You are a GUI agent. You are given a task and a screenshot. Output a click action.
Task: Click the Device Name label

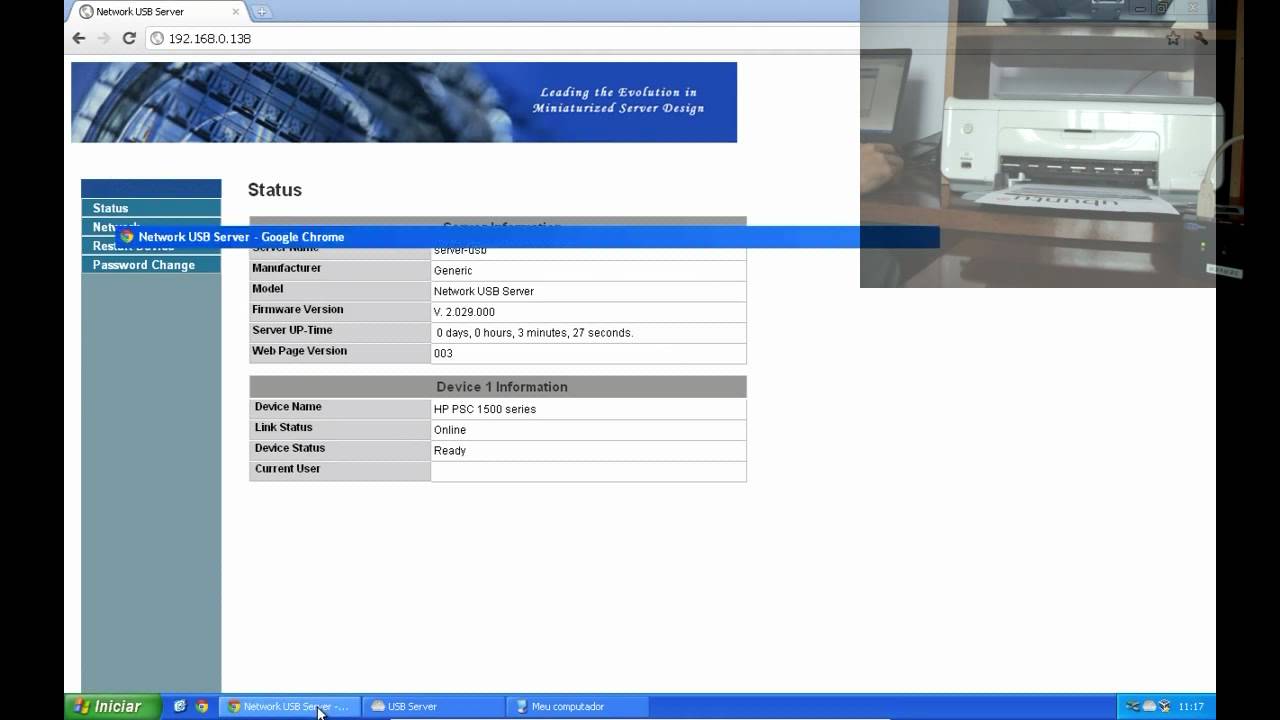(x=288, y=407)
